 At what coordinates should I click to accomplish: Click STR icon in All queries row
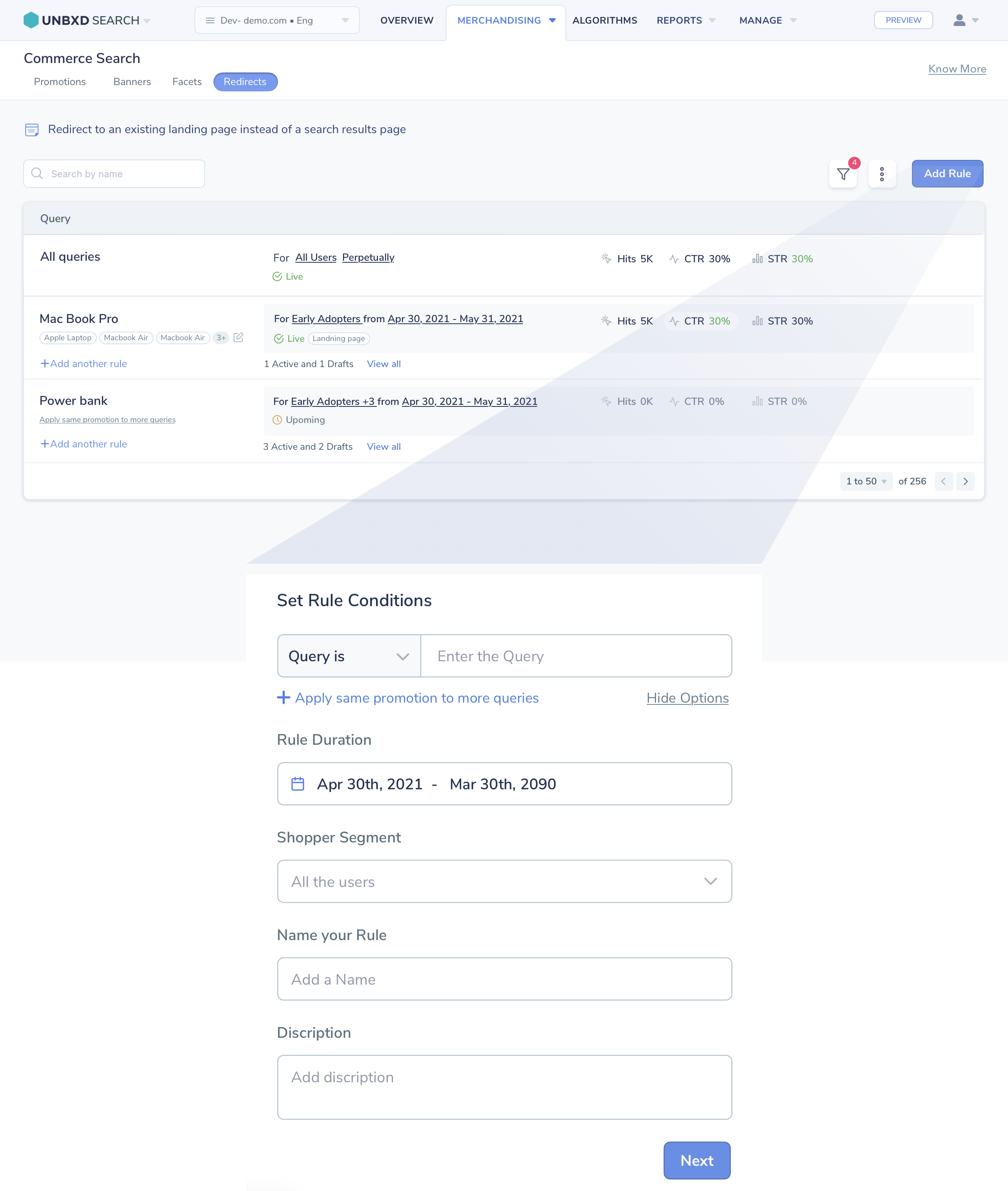(757, 258)
